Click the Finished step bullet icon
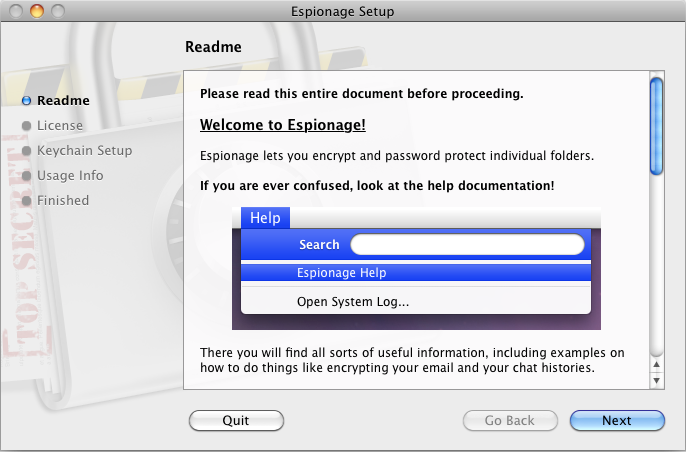 (x=26, y=200)
